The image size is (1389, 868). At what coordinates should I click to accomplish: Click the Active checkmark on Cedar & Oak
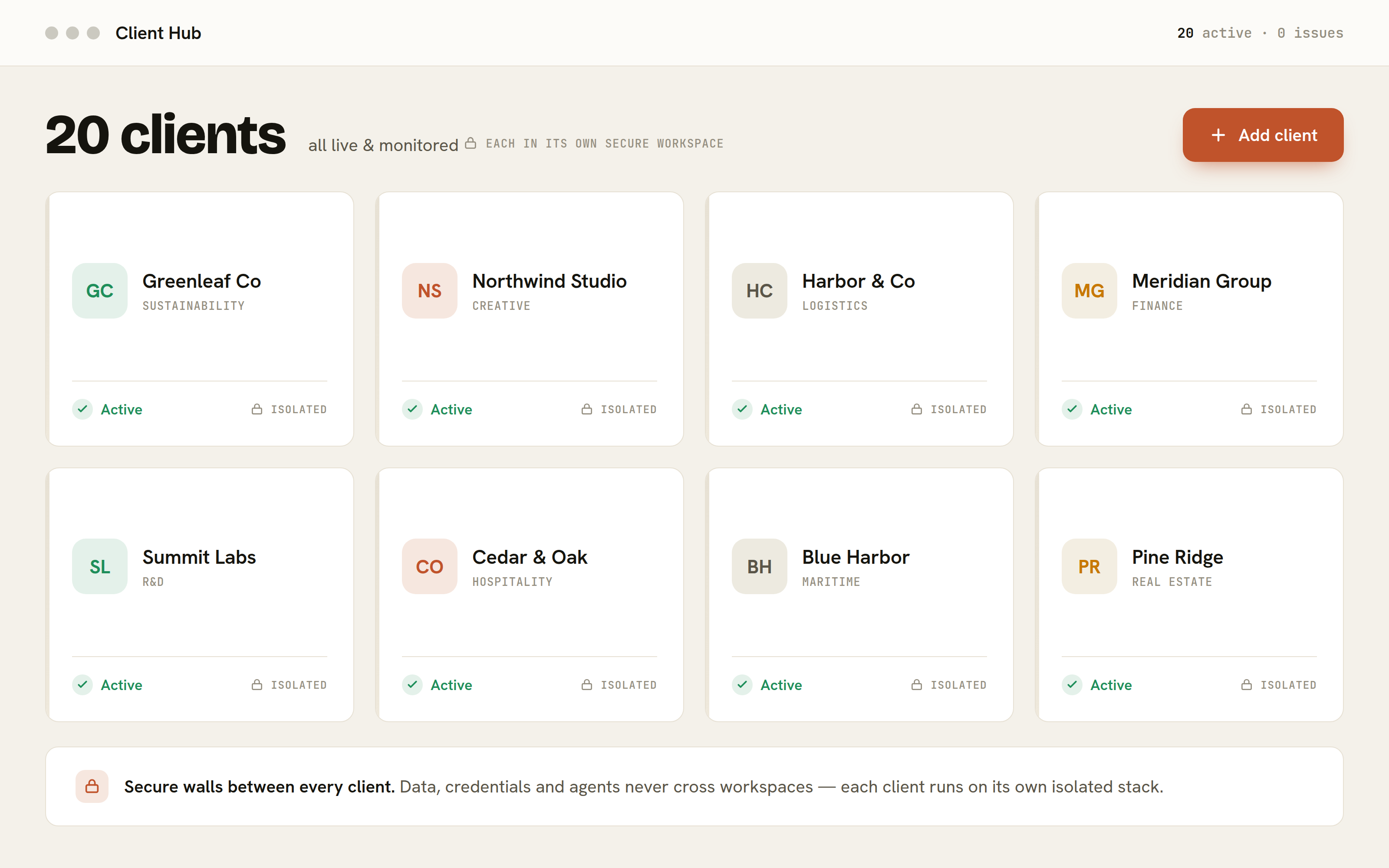click(412, 684)
